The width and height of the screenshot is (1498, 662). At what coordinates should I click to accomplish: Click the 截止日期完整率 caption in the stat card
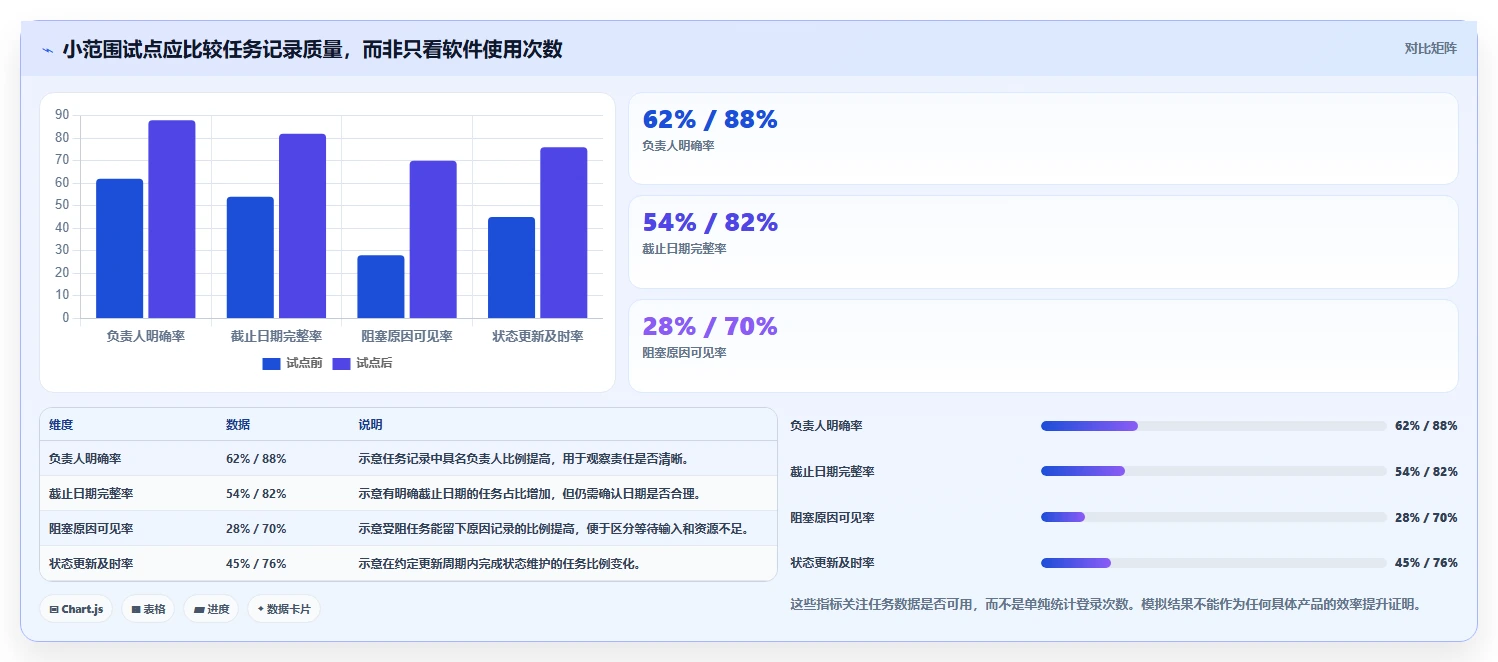[x=684, y=249]
